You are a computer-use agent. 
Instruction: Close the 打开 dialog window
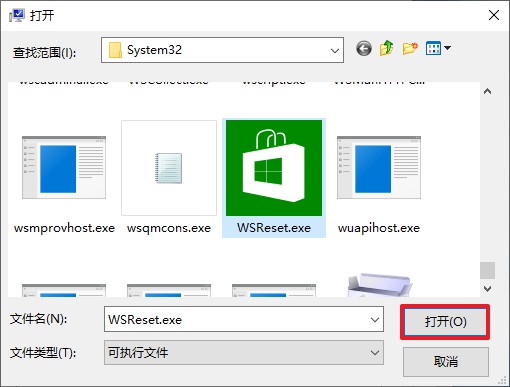pyautogui.click(x=494, y=15)
